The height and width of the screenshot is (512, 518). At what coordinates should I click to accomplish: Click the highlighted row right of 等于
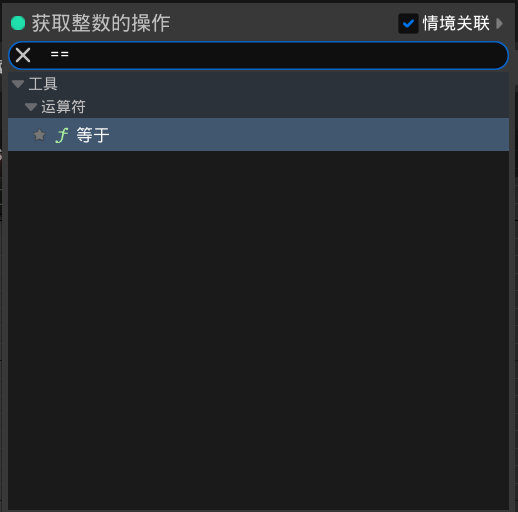[309, 135]
